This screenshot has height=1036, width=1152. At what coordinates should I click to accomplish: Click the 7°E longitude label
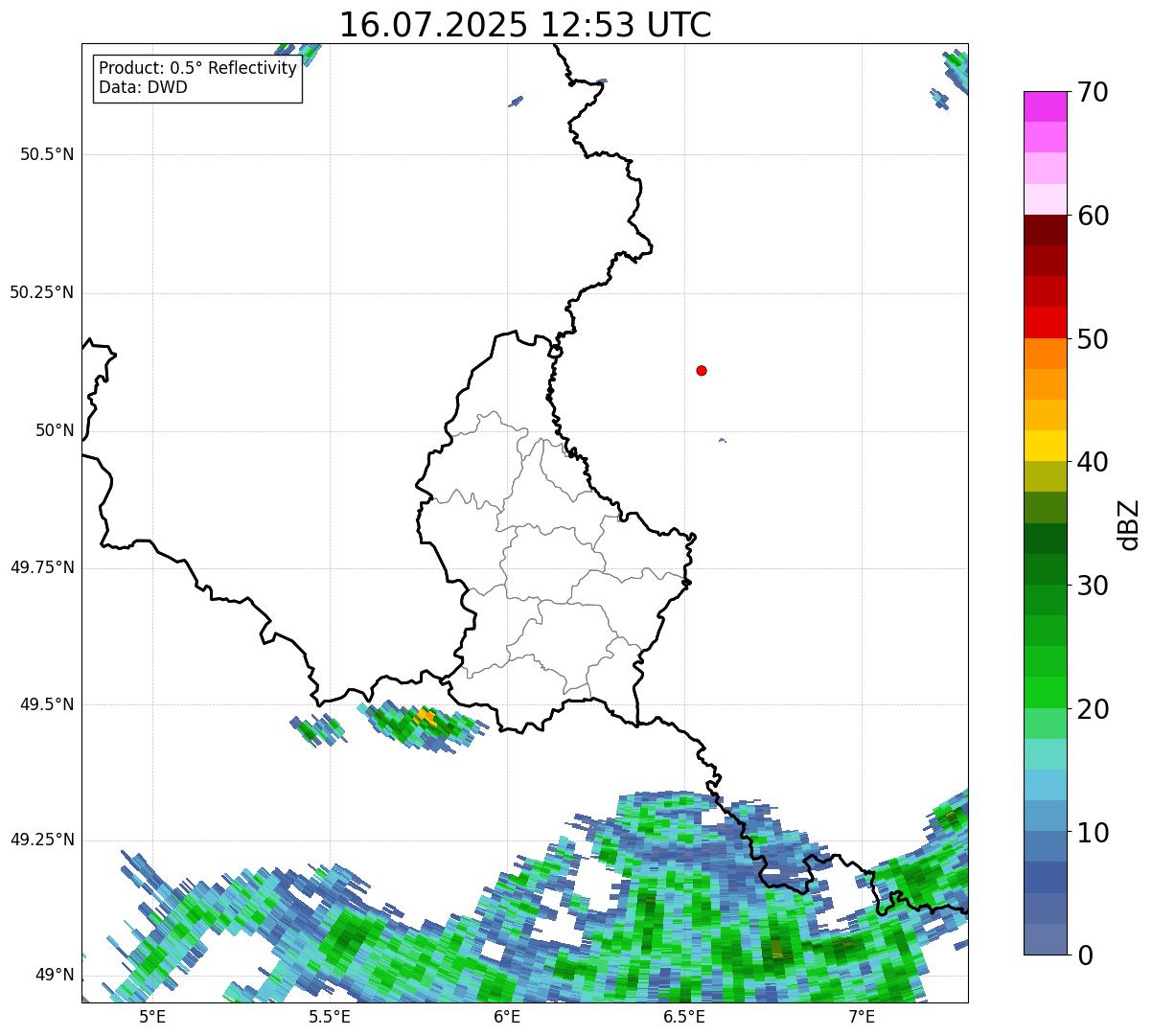[862, 1017]
